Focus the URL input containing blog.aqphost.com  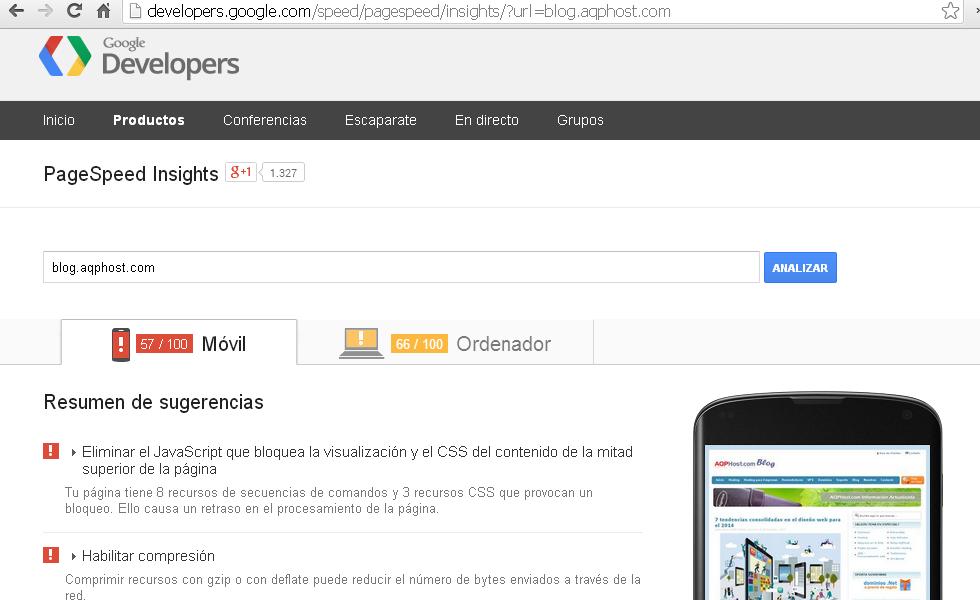coord(401,268)
